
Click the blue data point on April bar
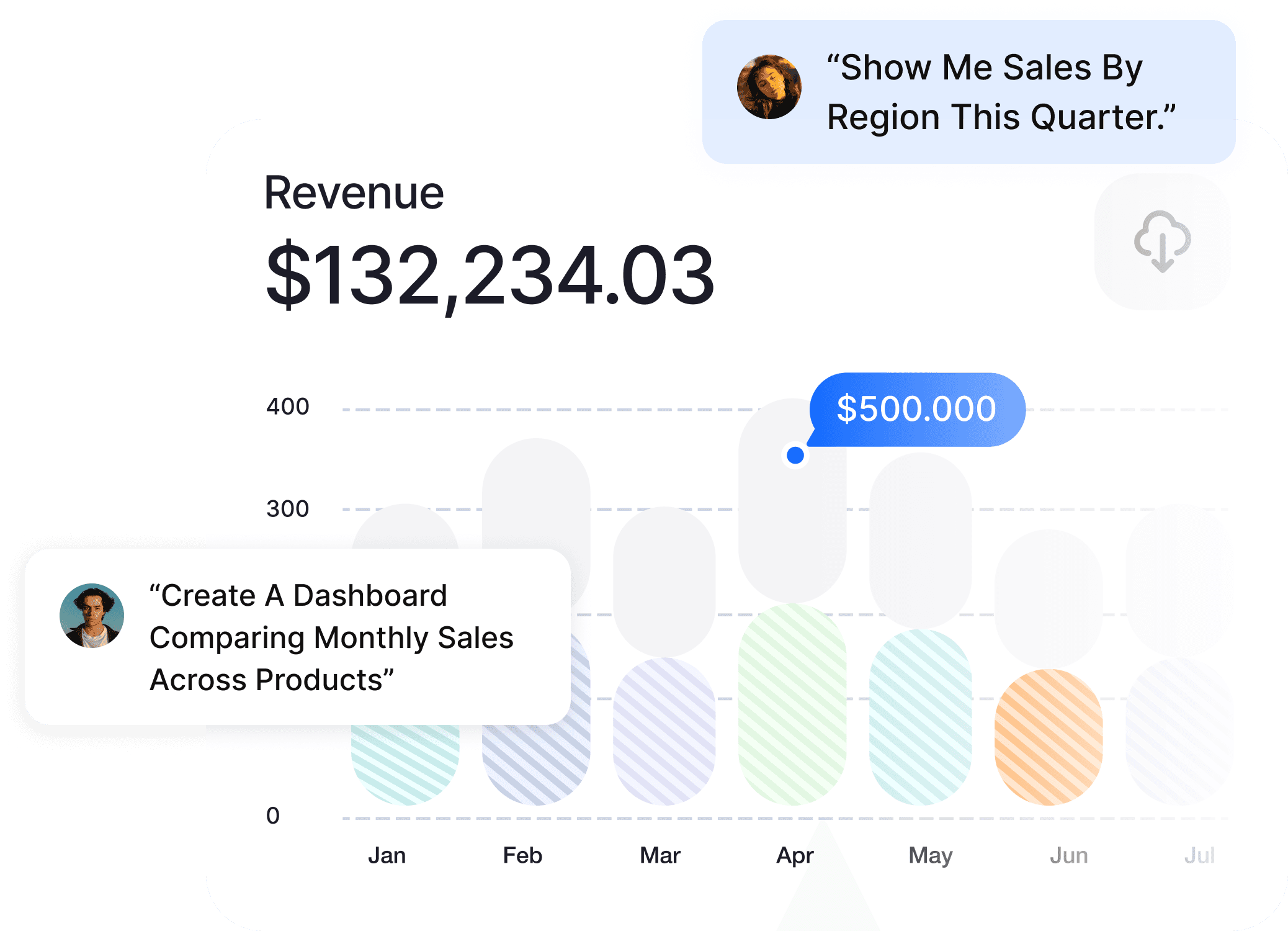(795, 455)
